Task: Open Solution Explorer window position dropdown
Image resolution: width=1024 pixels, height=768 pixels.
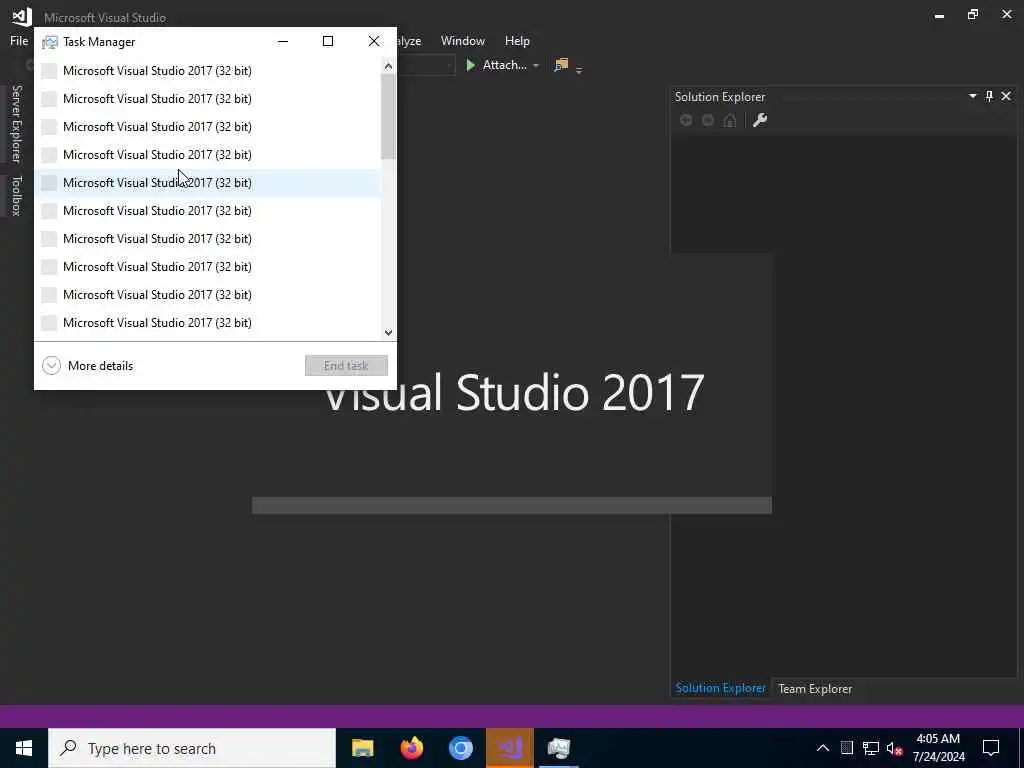Action: [x=972, y=96]
